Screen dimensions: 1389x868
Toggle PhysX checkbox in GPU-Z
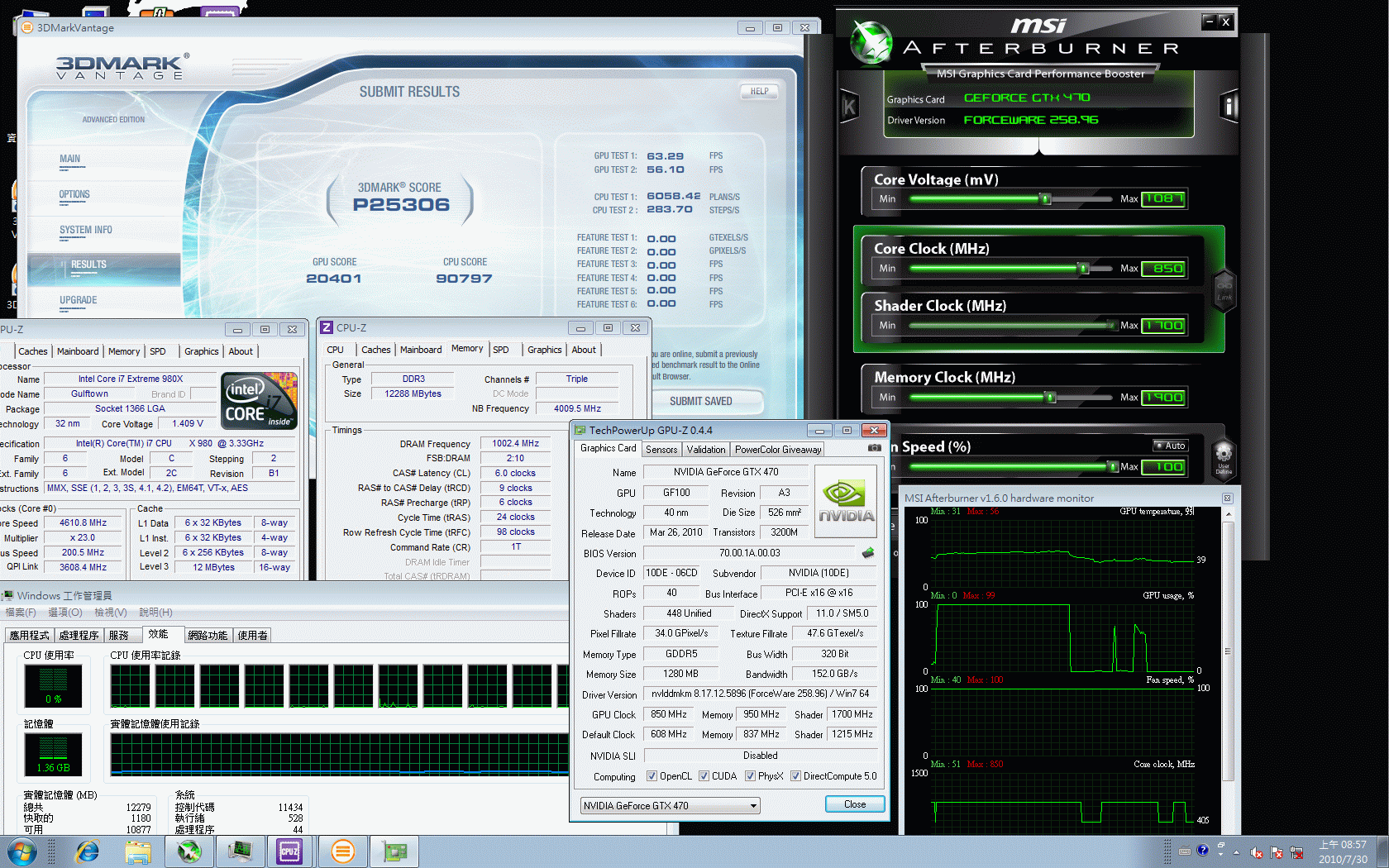[x=750, y=776]
